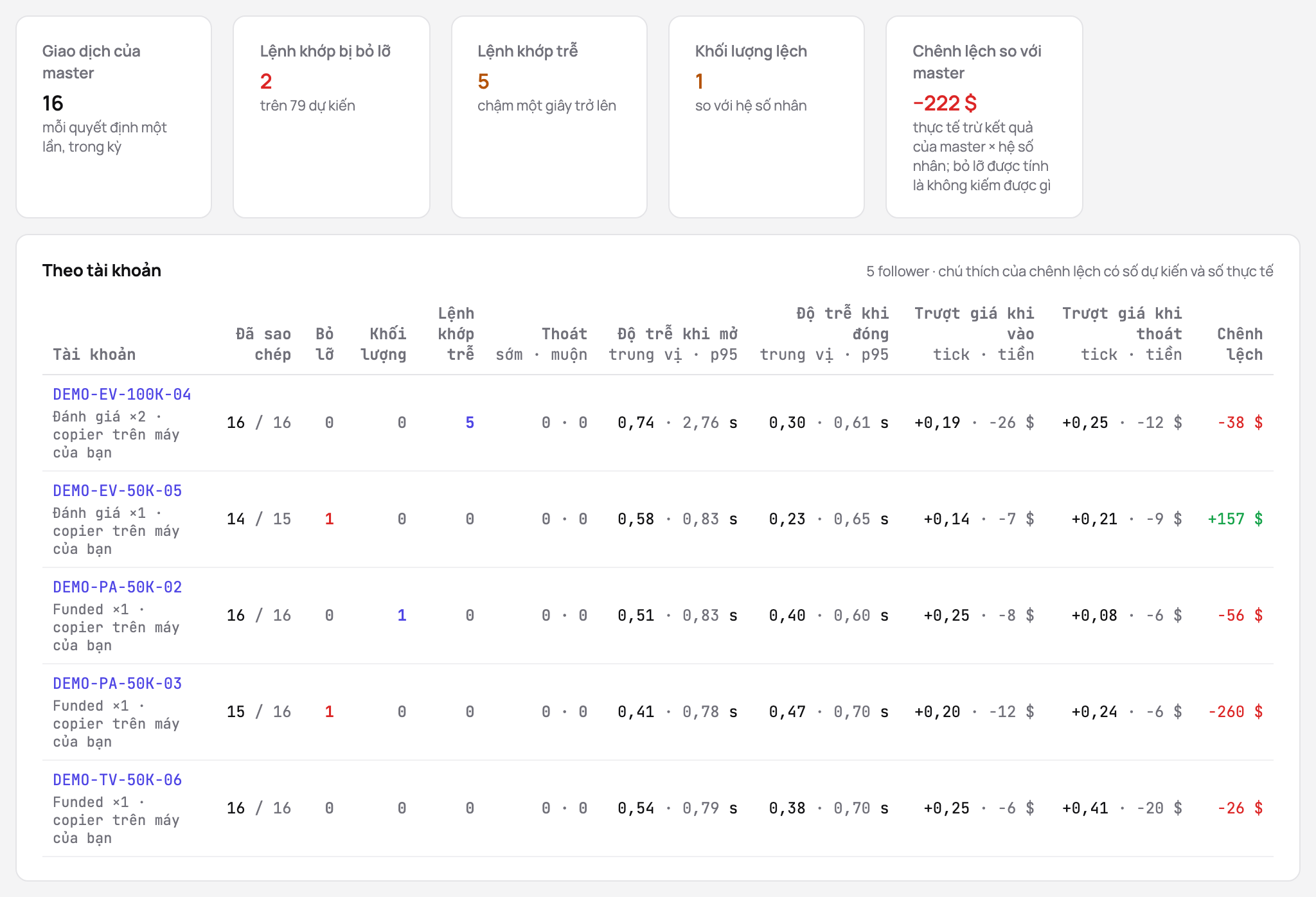
Task: Click the 'Khối lượng lệch' card value 1
Action: (x=699, y=82)
